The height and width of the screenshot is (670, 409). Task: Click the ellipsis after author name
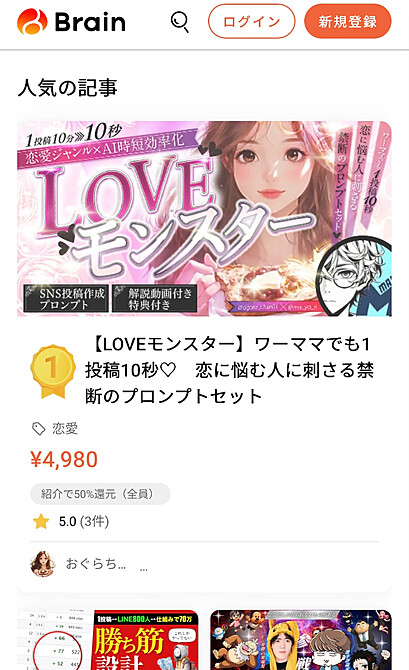coord(144,569)
